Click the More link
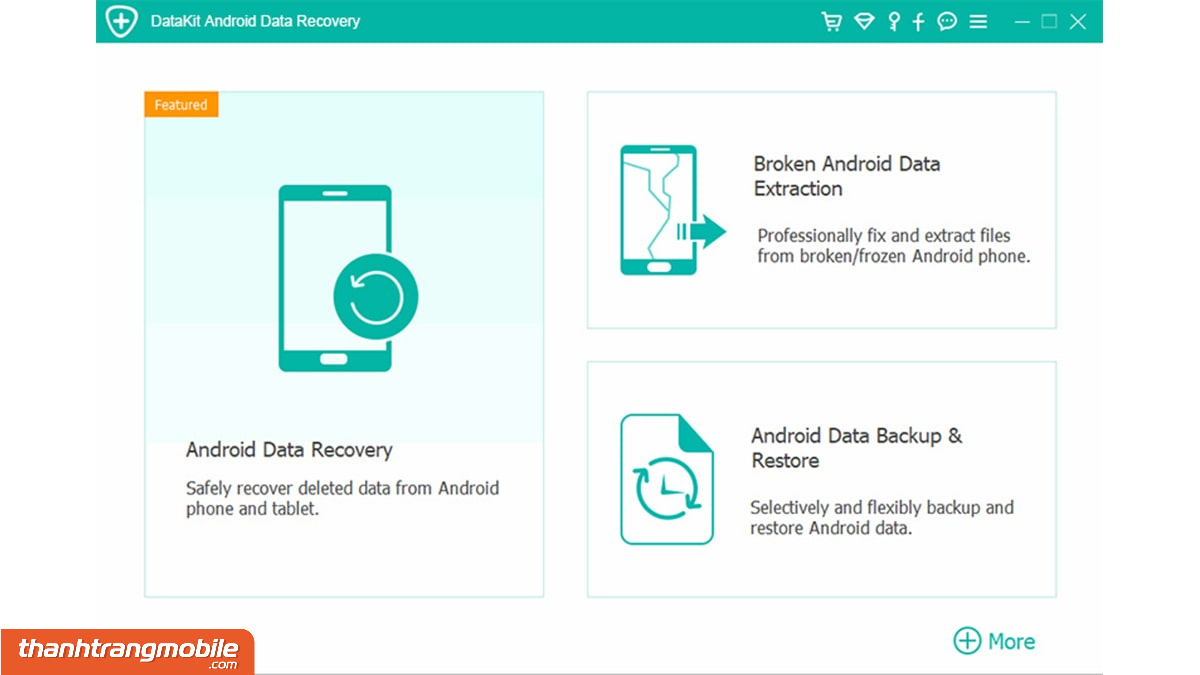This screenshot has width=1200, height=675. click(x=1011, y=641)
